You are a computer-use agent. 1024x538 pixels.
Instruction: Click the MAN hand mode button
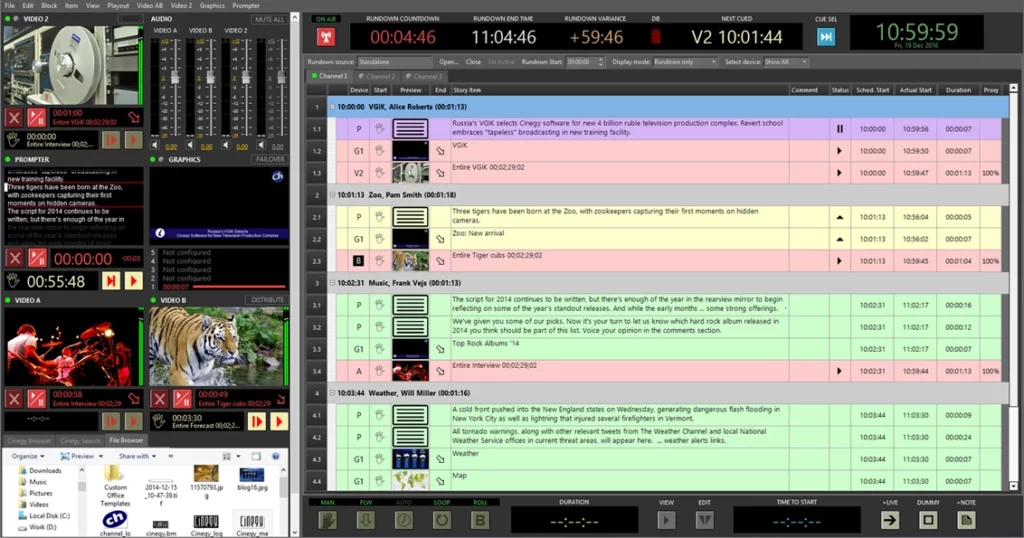pyautogui.click(x=327, y=520)
